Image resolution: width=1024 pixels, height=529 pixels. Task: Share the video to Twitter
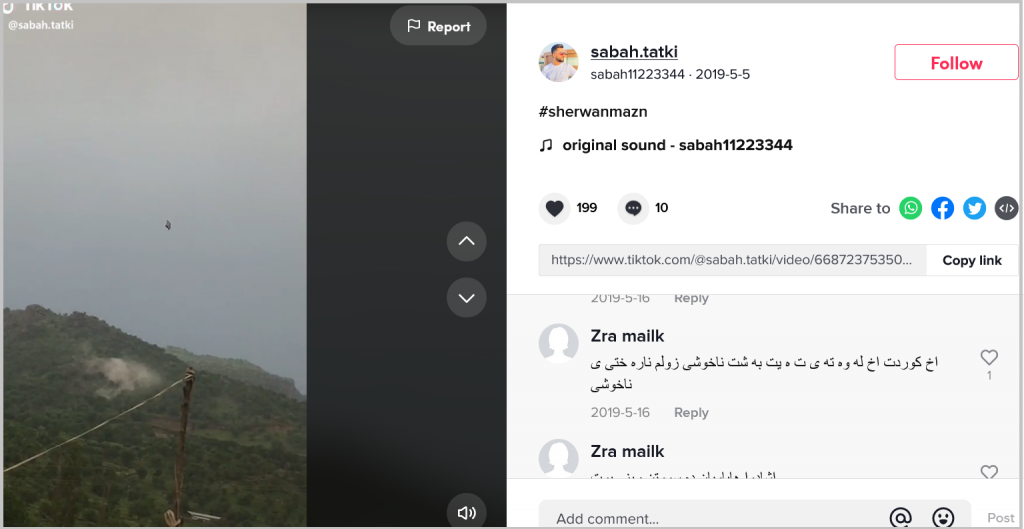point(974,208)
